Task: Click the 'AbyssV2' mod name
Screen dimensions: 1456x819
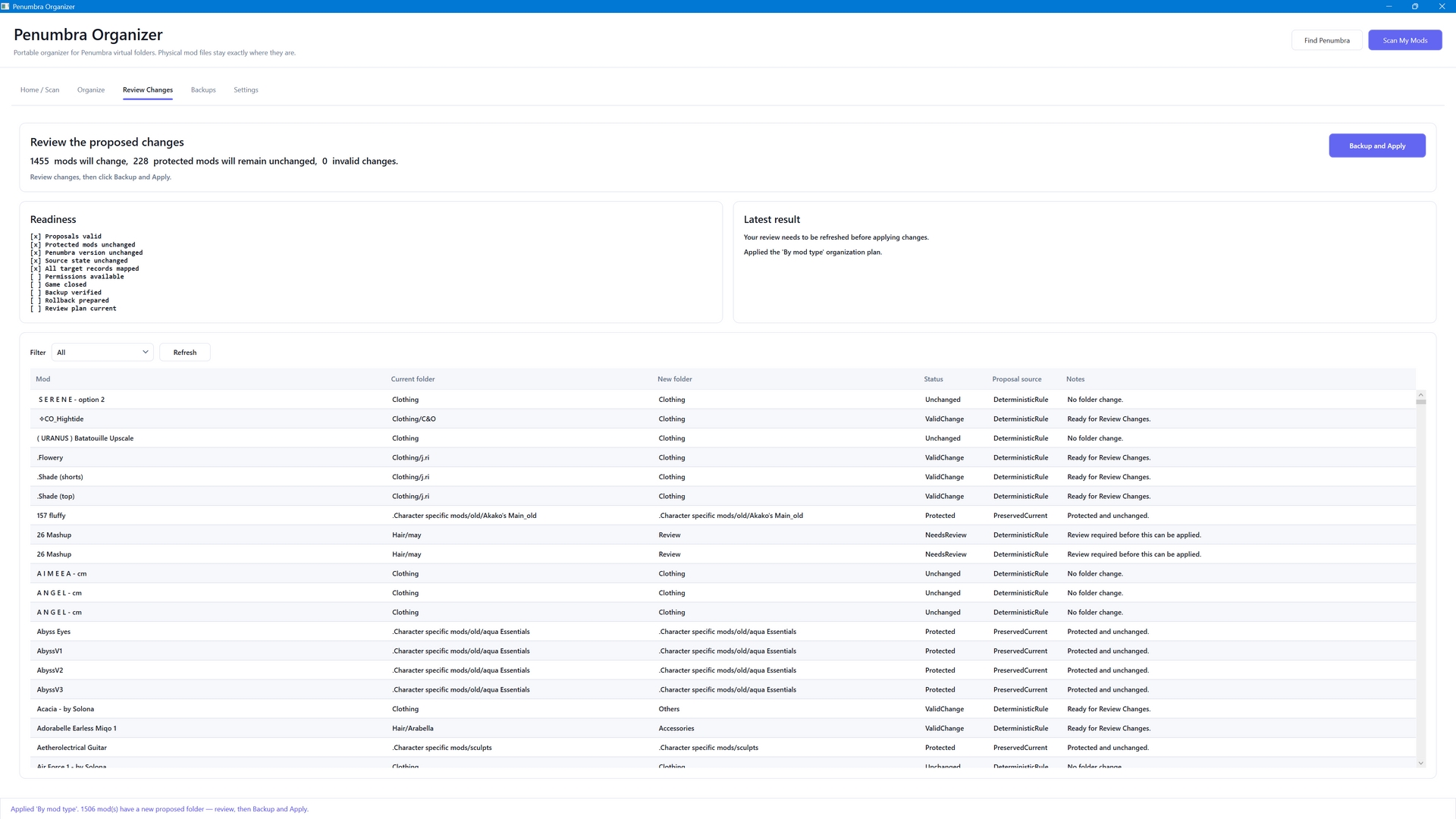Action: click(x=49, y=670)
